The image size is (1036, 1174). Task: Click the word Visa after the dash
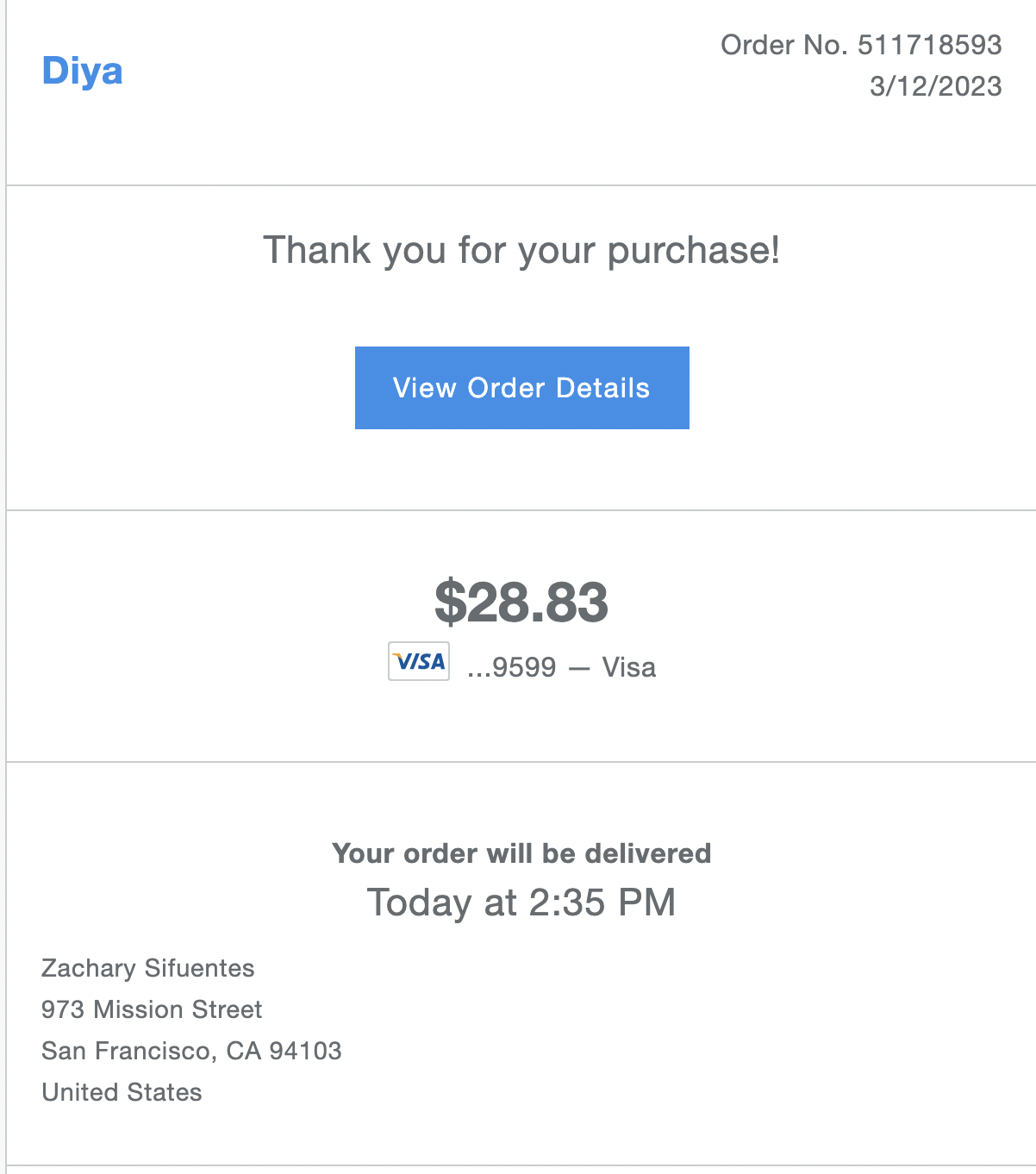(628, 667)
